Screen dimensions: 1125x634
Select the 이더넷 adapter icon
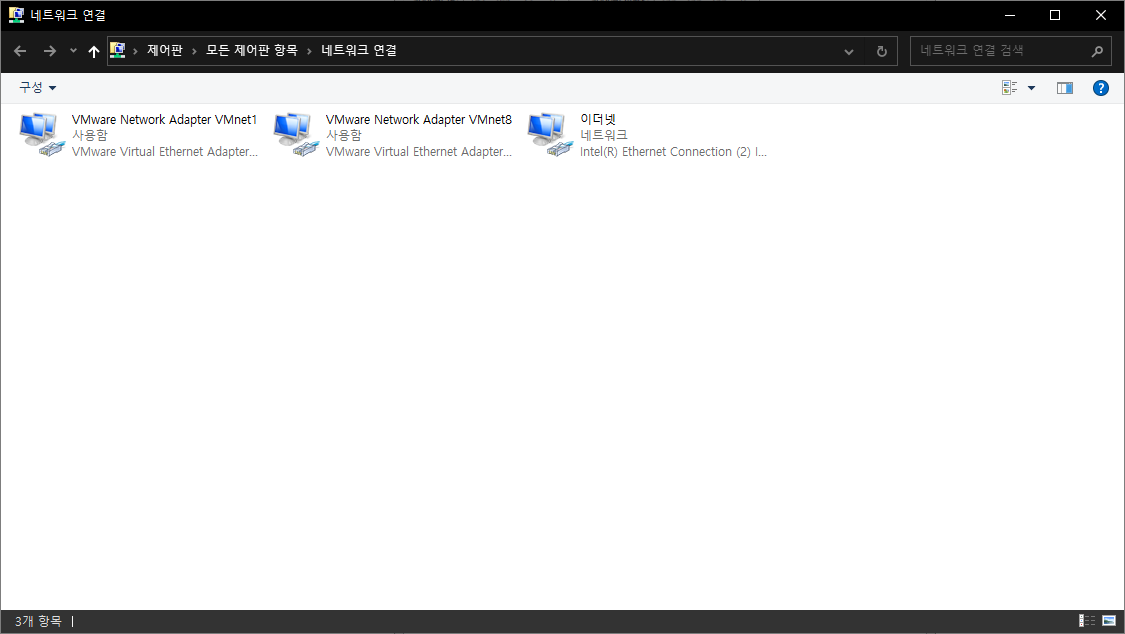tap(550, 134)
